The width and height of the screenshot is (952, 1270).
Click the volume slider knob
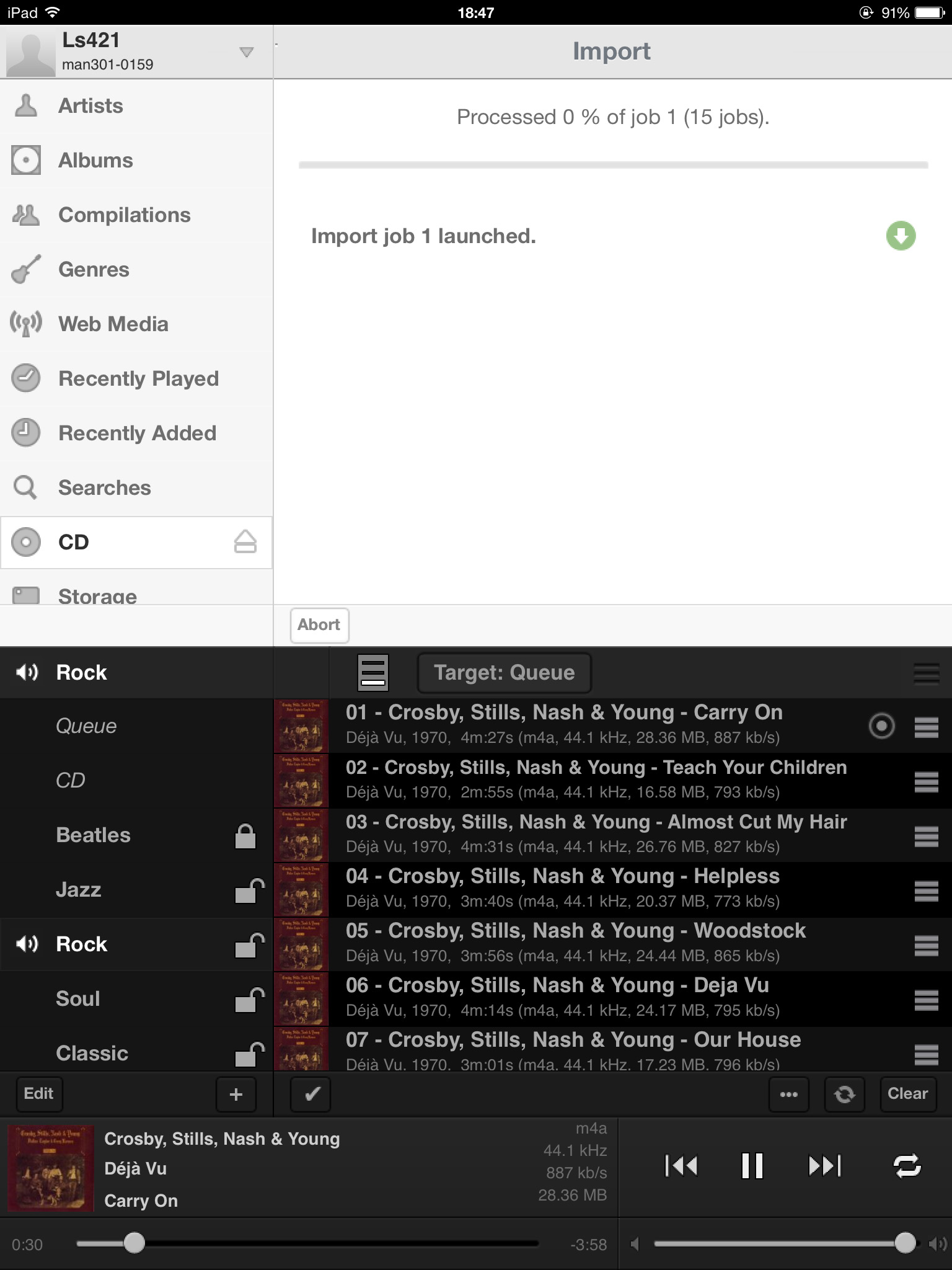[905, 1243]
